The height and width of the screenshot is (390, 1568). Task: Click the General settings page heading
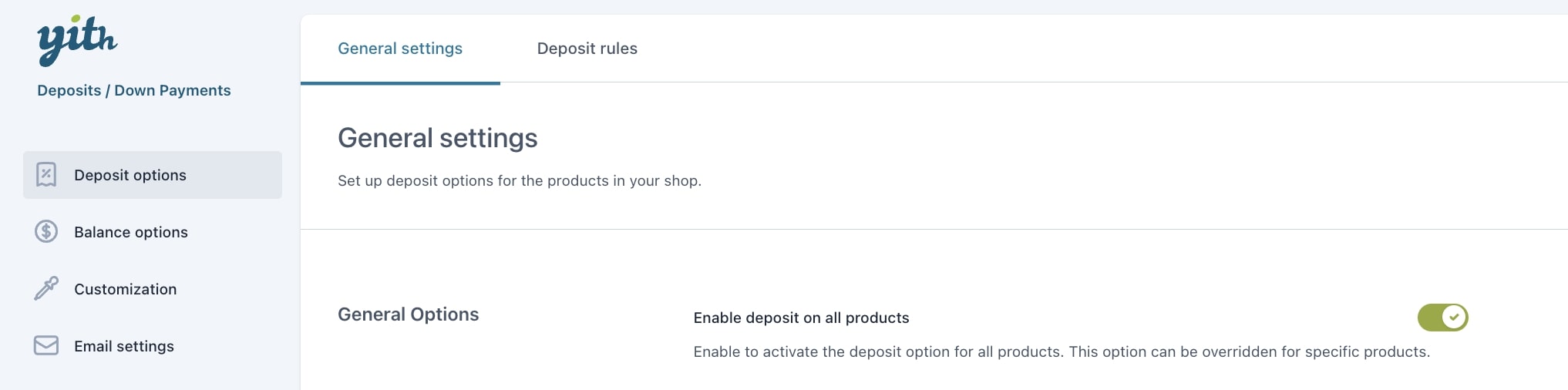point(438,138)
